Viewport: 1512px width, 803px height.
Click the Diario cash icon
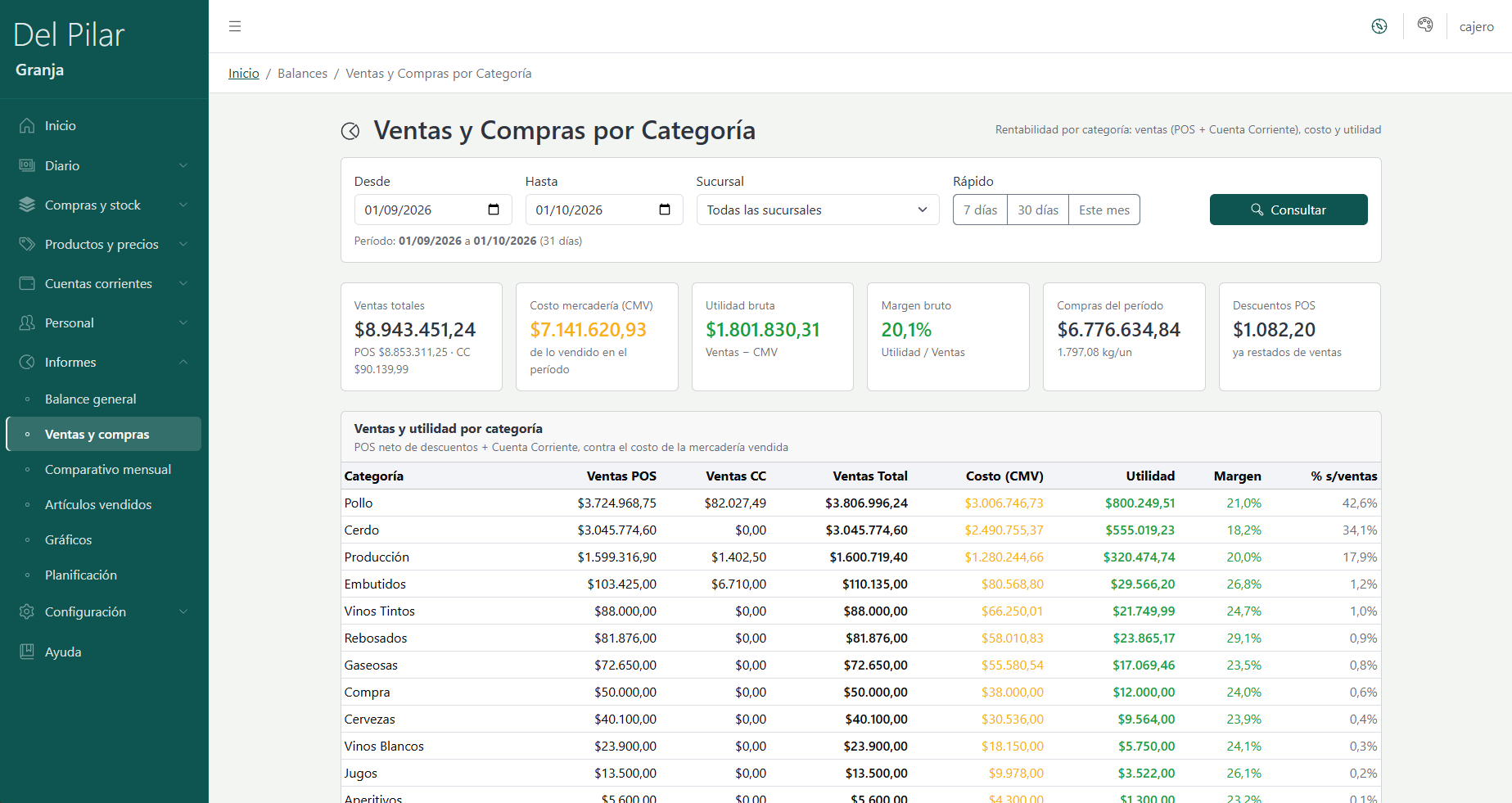(x=27, y=165)
